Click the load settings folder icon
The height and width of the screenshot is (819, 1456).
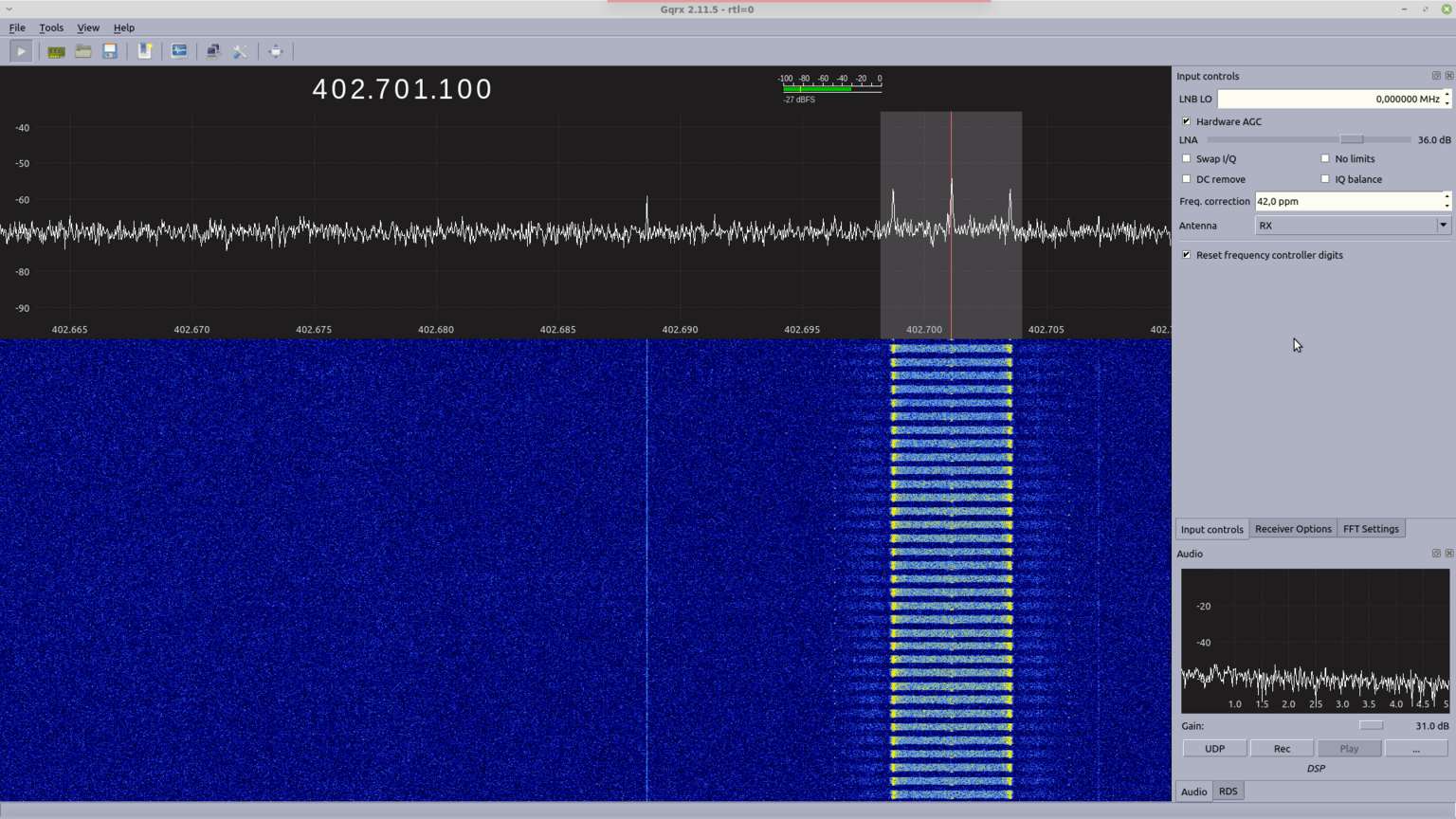point(83,51)
